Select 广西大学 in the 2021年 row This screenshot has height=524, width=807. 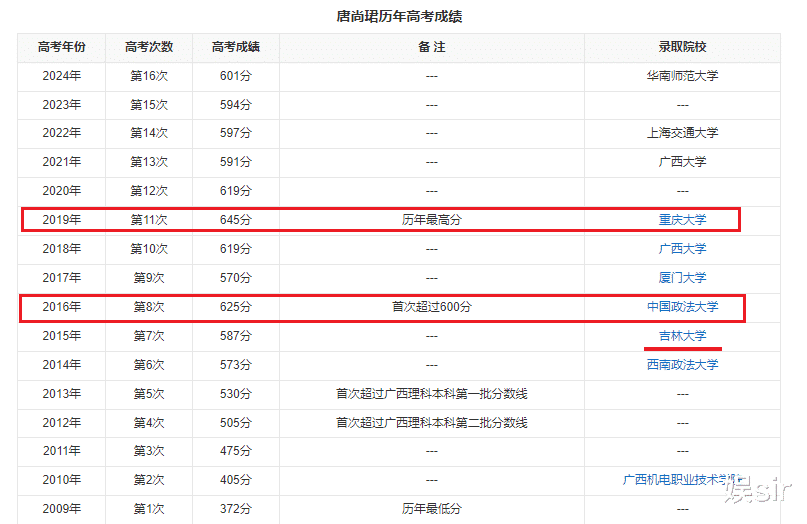tap(682, 162)
